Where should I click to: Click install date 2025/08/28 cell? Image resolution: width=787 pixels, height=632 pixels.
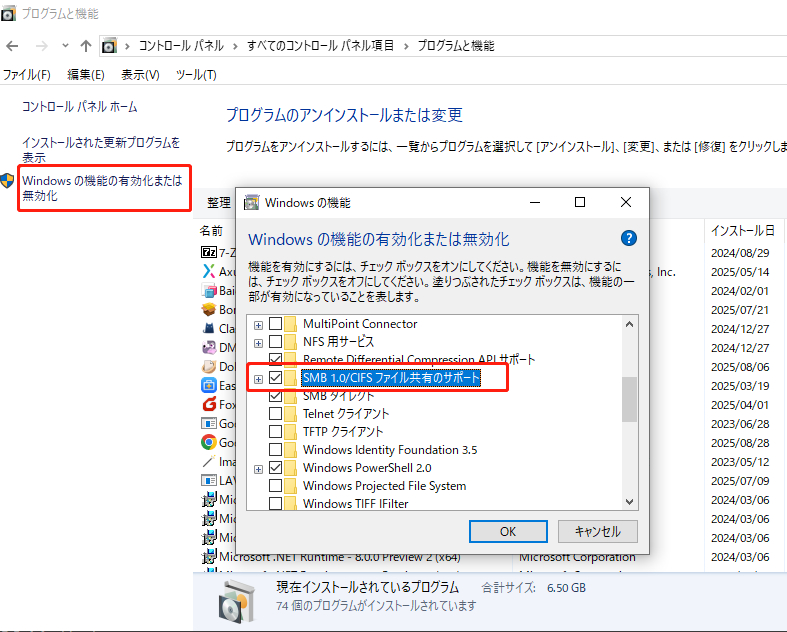click(x=740, y=443)
